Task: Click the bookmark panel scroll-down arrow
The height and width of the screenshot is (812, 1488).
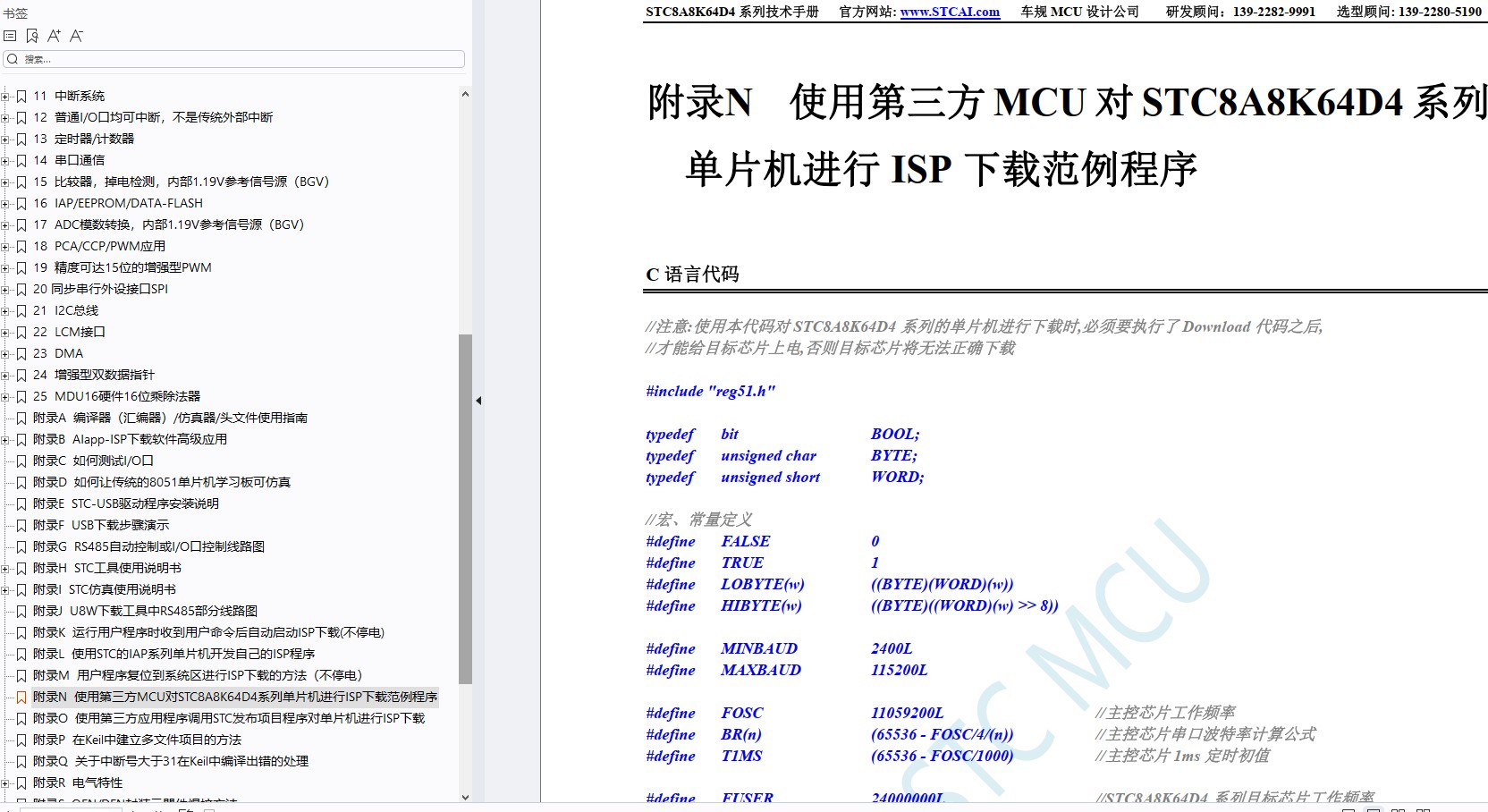Action: (465, 796)
